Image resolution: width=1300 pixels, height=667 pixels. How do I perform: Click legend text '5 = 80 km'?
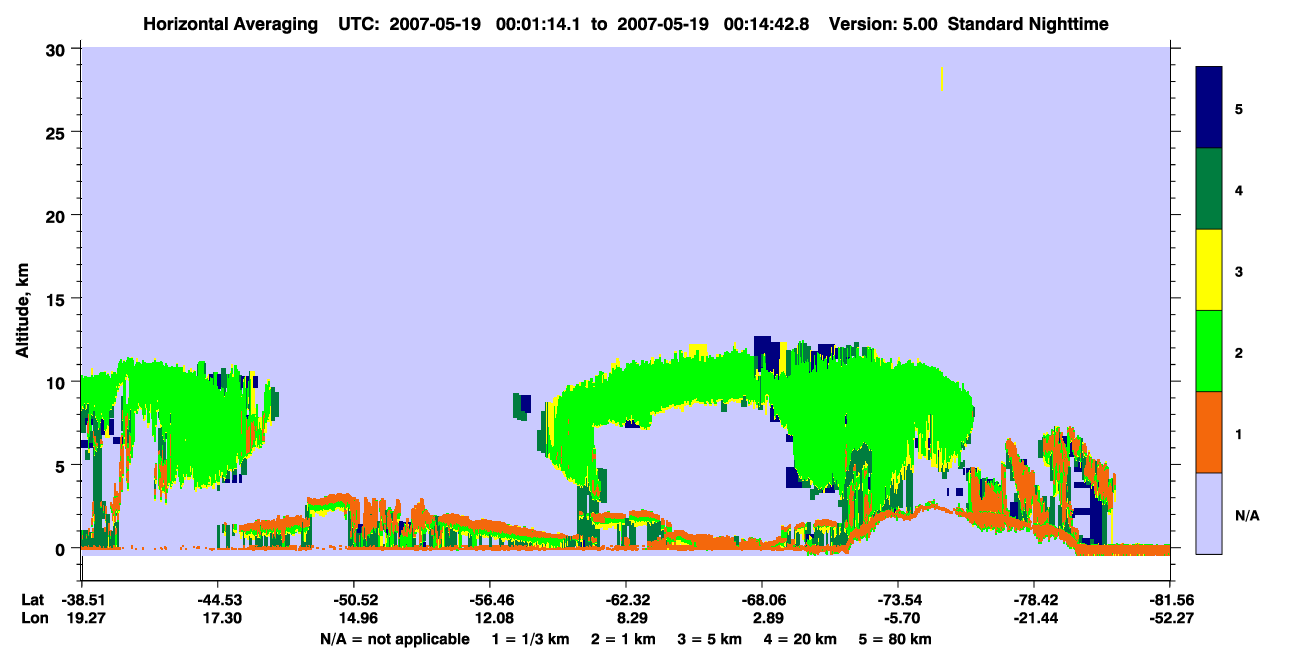[896, 639]
